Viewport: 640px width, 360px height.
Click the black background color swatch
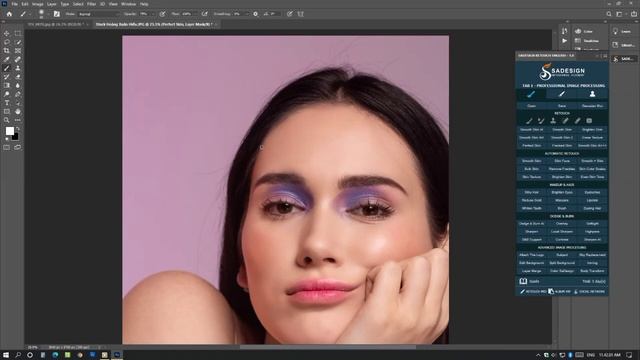click(16, 138)
